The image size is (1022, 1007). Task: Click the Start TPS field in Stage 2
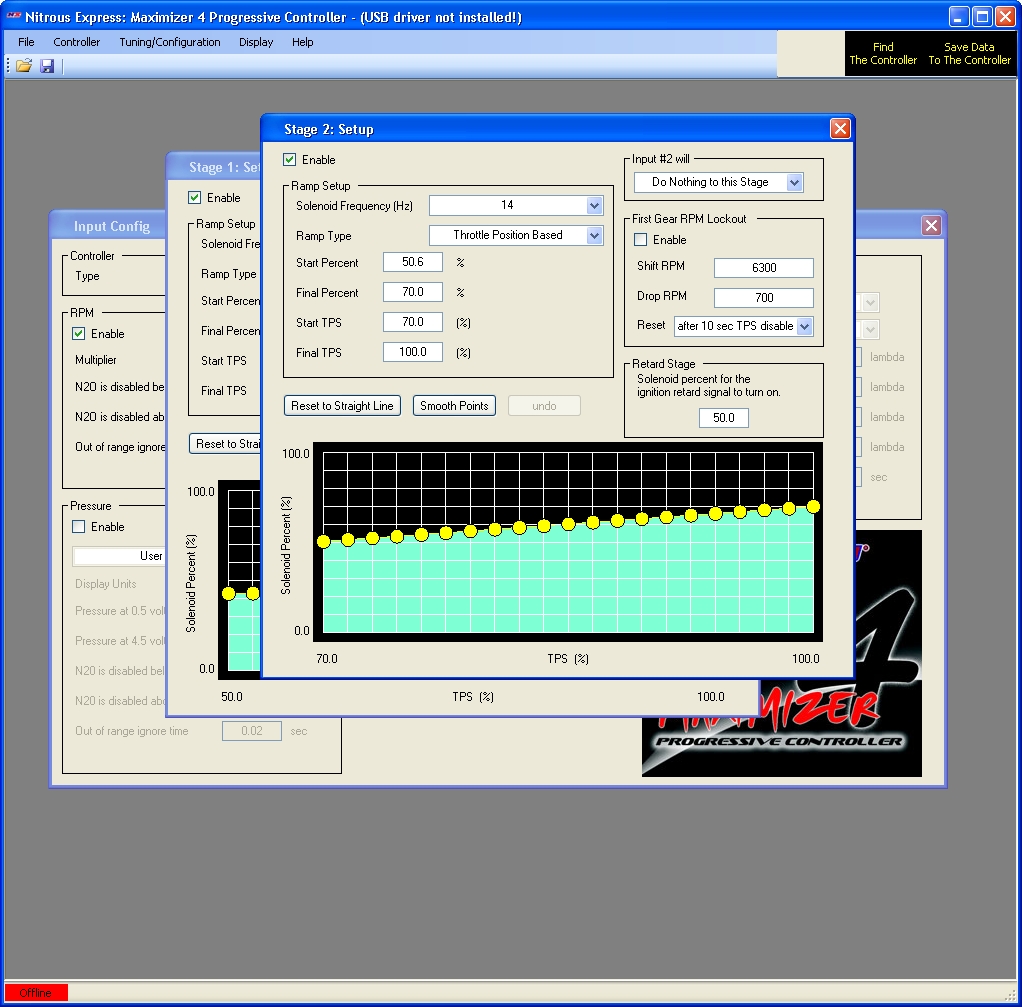coord(413,322)
